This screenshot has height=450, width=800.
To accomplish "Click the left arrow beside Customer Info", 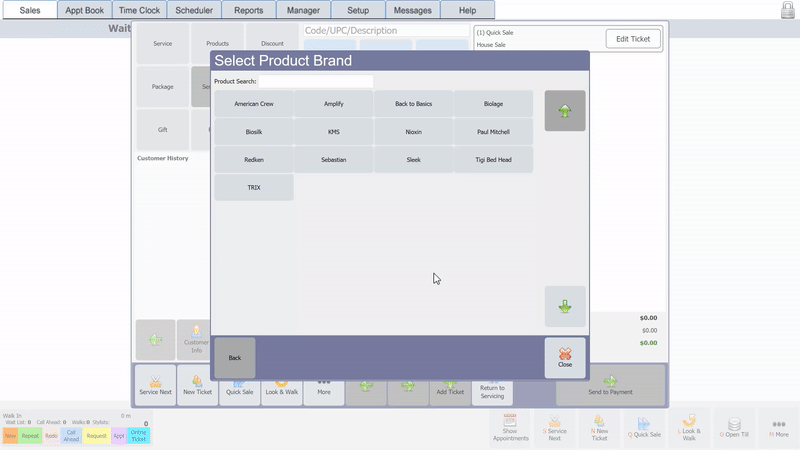I will 156,340.
